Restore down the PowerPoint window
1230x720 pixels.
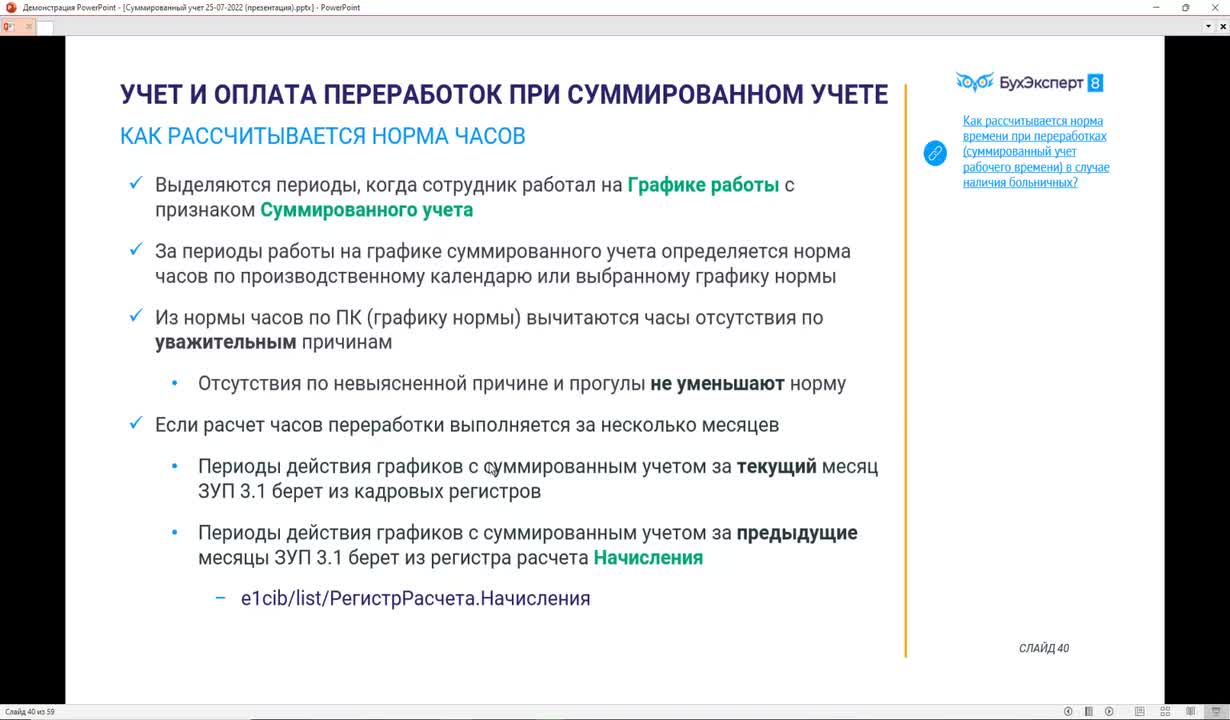tap(1185, 7)
